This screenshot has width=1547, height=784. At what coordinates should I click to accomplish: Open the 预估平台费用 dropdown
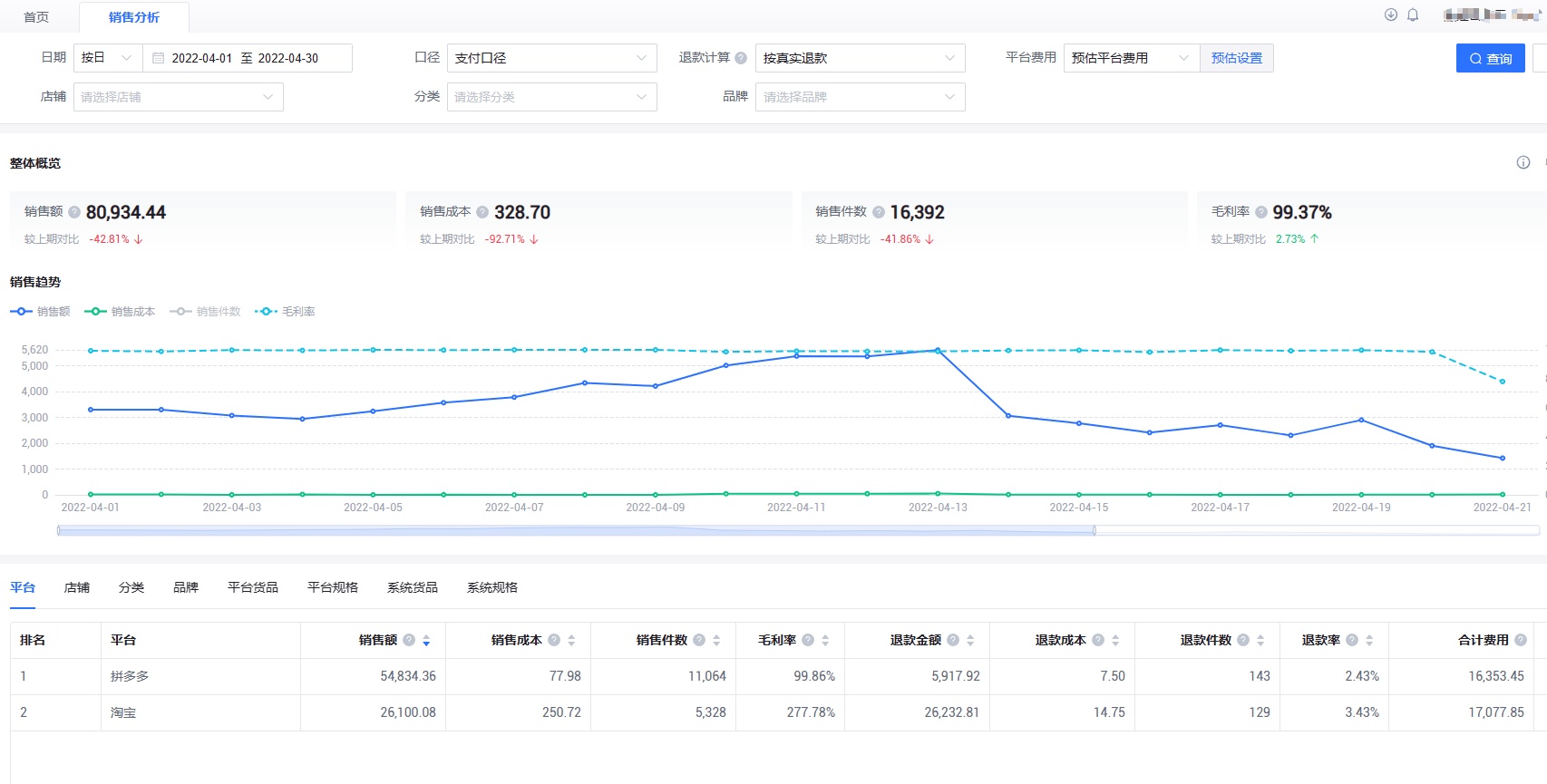pyautogui.click(x=1132, y=58)
